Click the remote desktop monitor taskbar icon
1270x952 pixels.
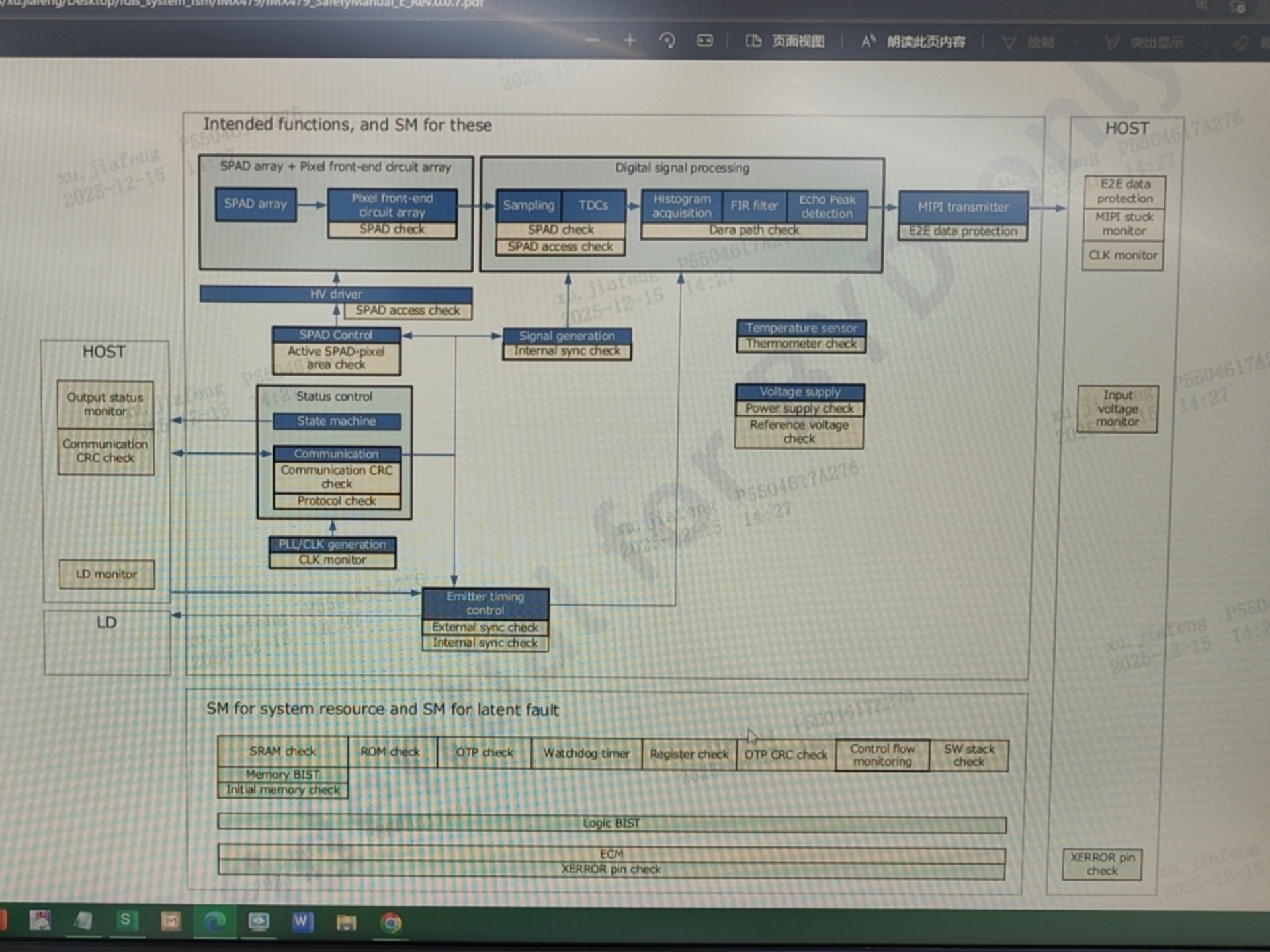pyautogui.click(x=258, y=922)
